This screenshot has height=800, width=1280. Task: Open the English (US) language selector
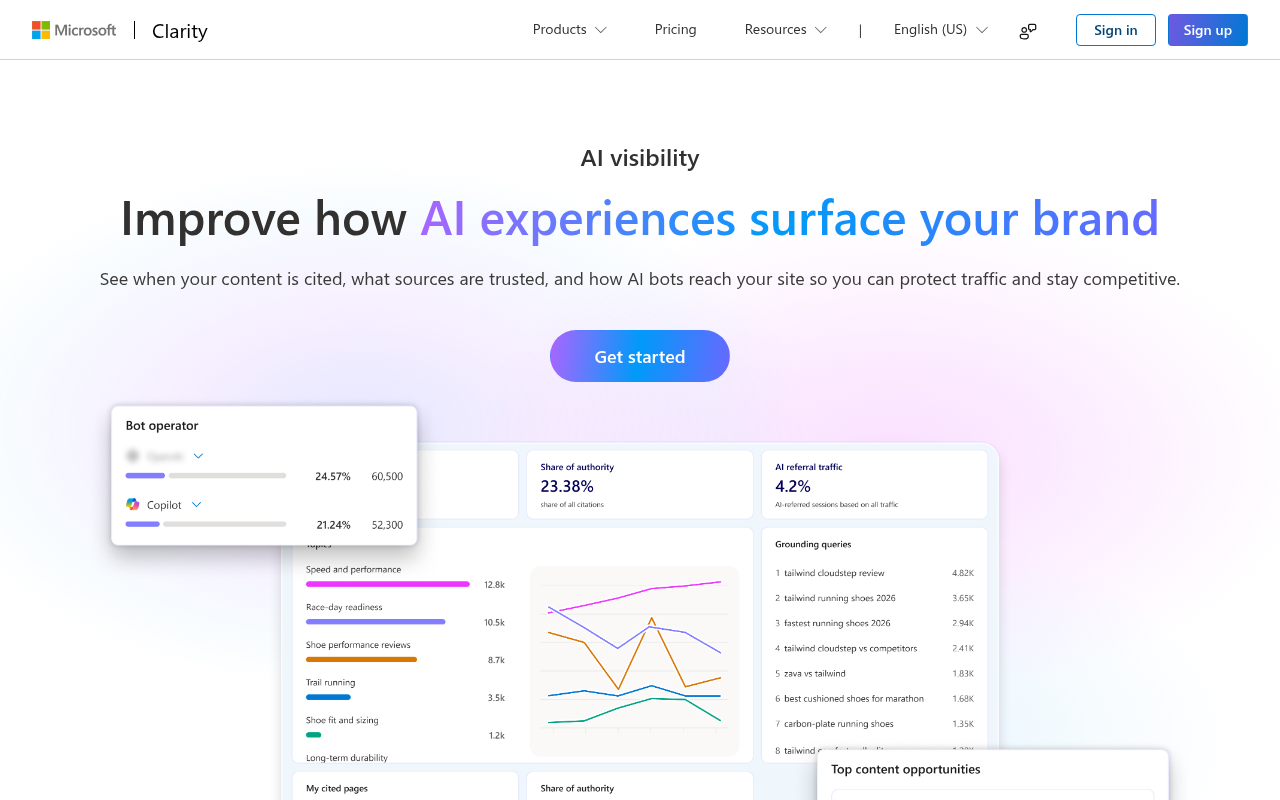[941, 30]
